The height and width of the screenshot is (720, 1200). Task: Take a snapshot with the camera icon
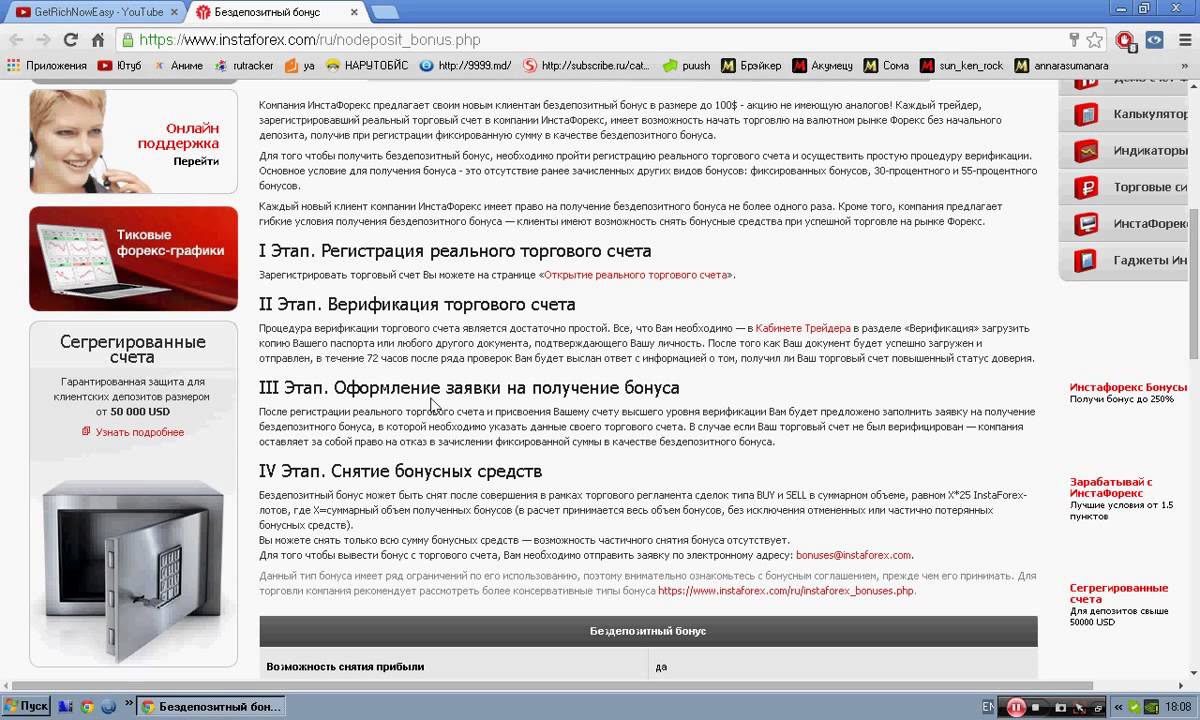point(1060,707)
